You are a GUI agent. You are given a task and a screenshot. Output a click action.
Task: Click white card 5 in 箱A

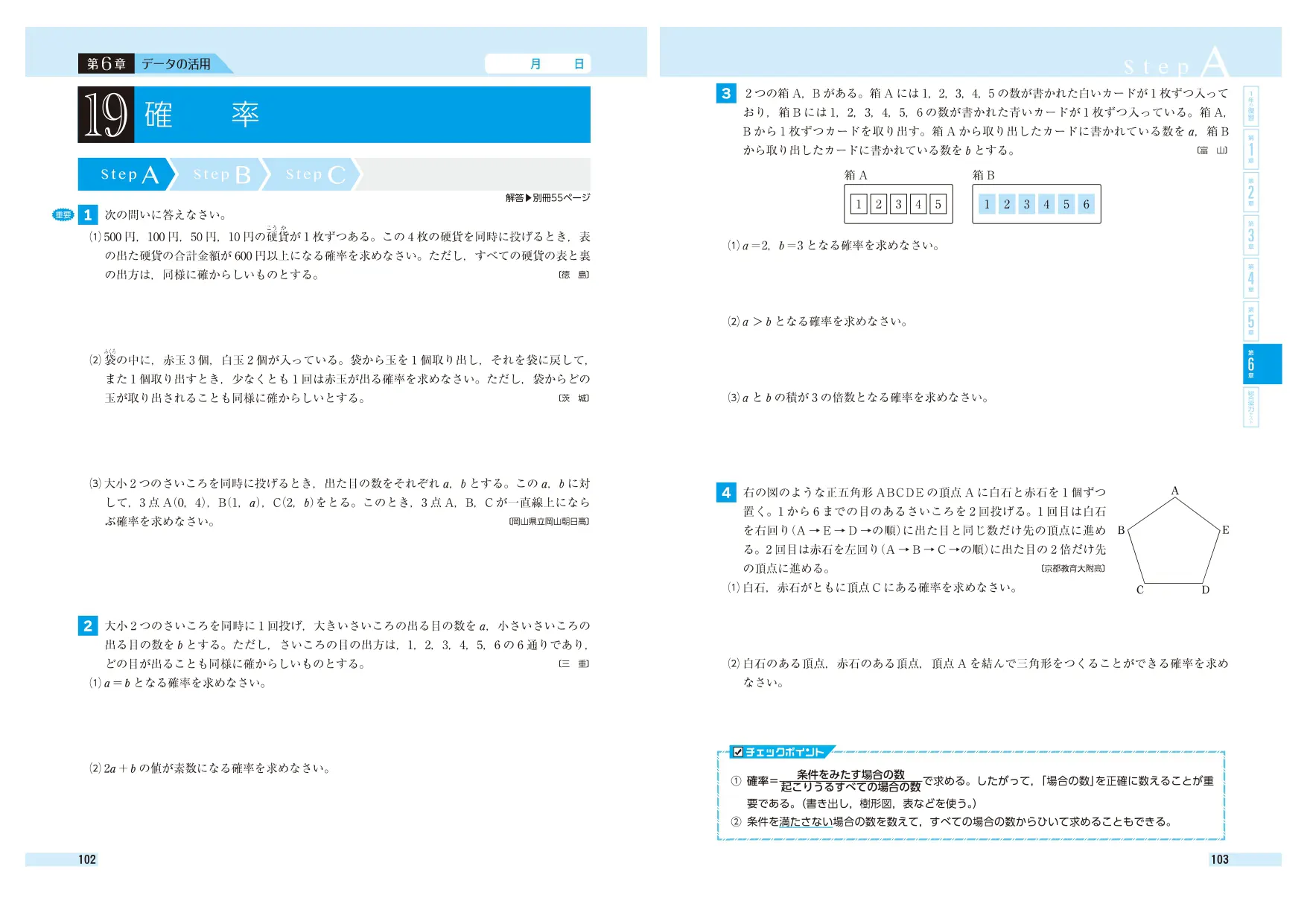(938, 204)
